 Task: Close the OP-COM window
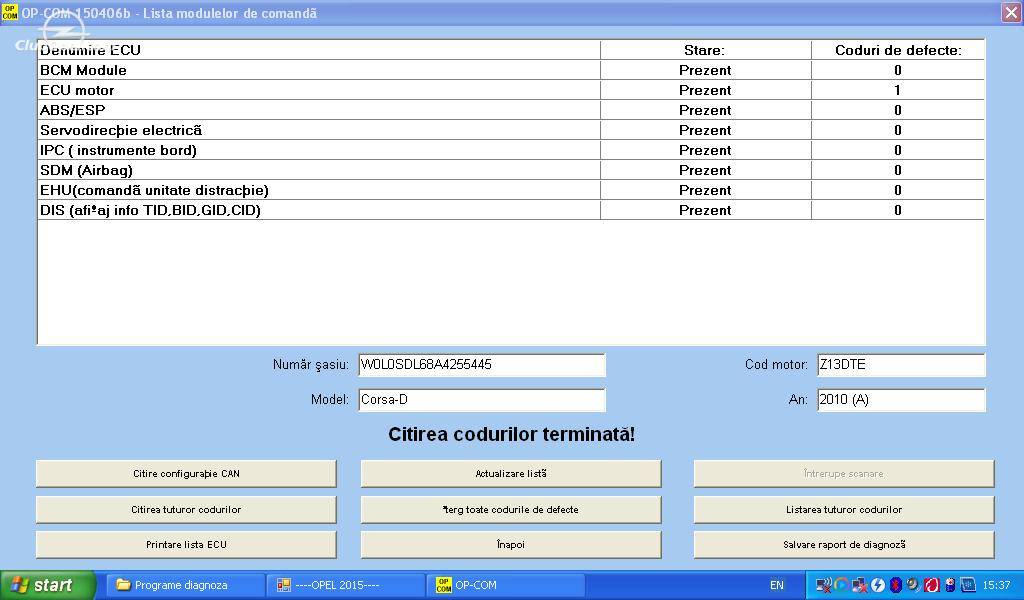1011,12
